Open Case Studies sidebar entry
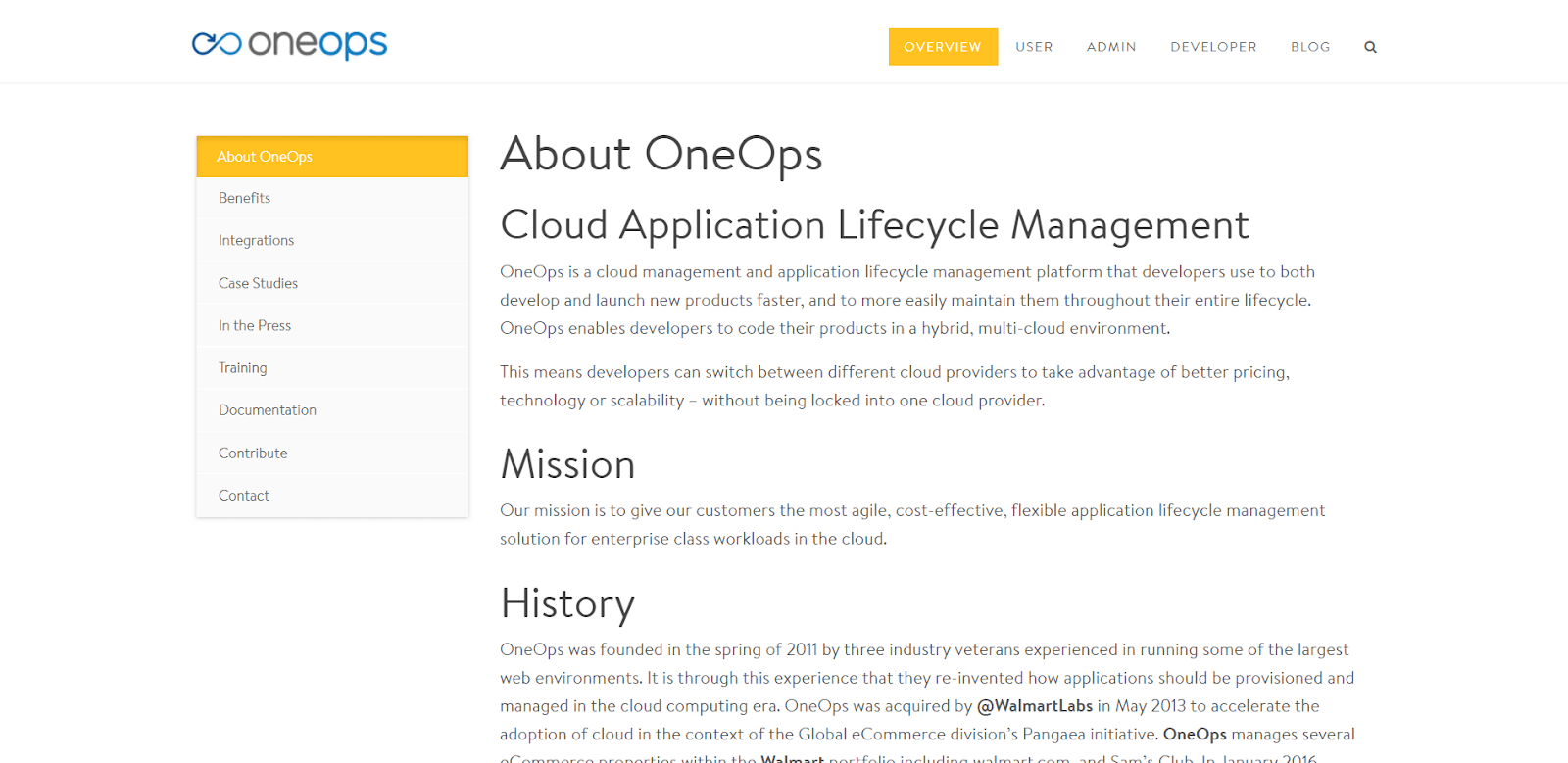This screenshot has height=763, width=1568. (332, 283)
